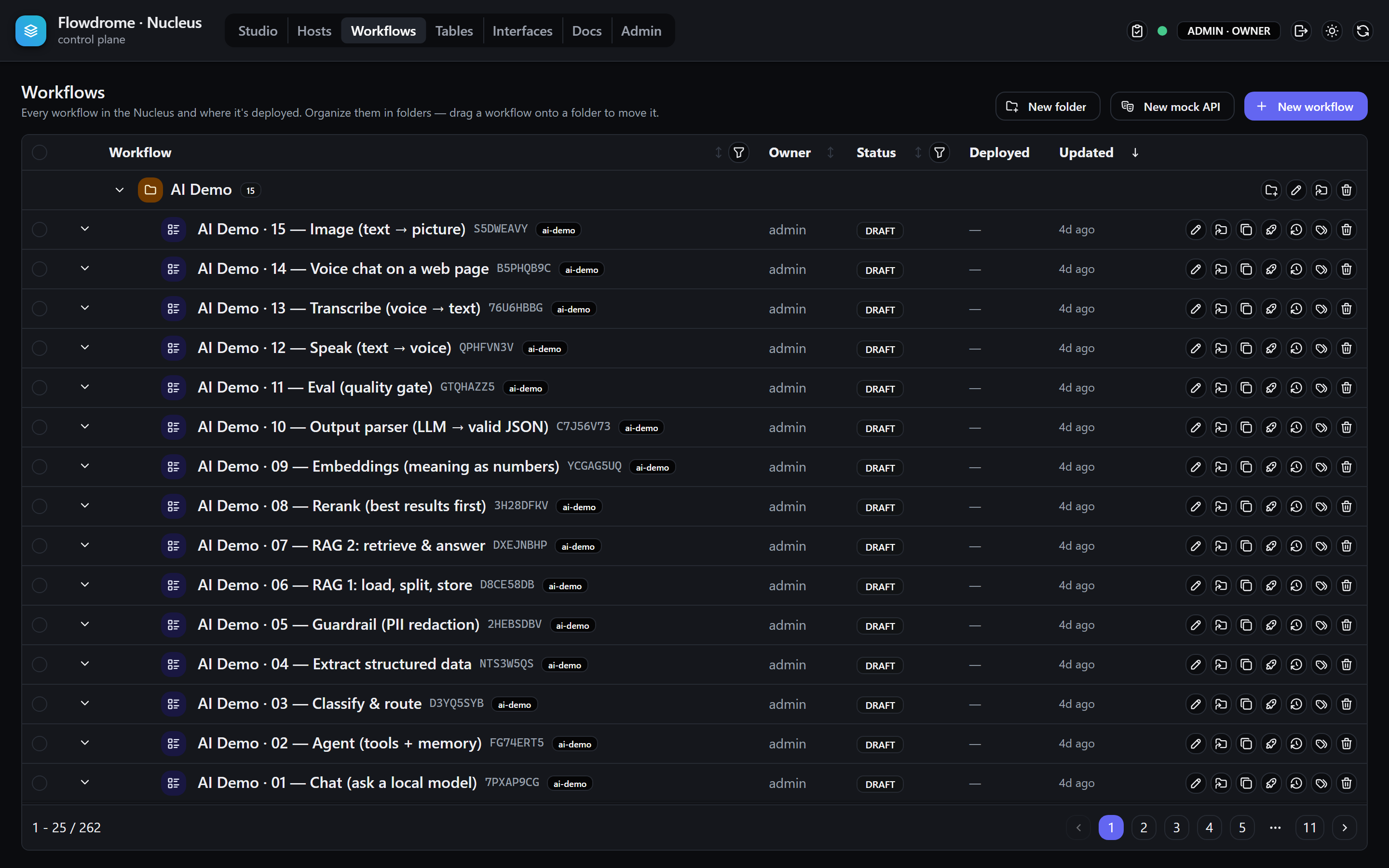1389x868 pixels.
Task: Move AI Demo 02 Agent to a folder
Action: coord(1221,744)
